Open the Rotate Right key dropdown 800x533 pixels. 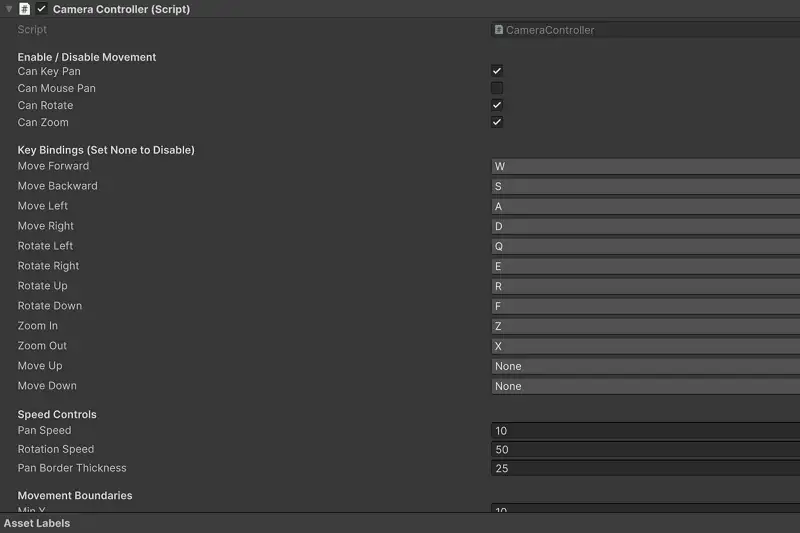(645, 266)
